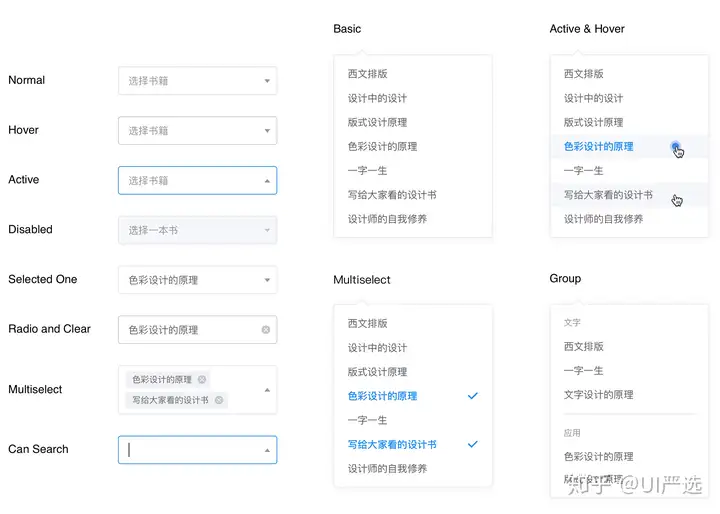Uncheck 写给大家看的设计书 checkmark in Multiselect list
720x514 pixels.
[x=472, y=444]
